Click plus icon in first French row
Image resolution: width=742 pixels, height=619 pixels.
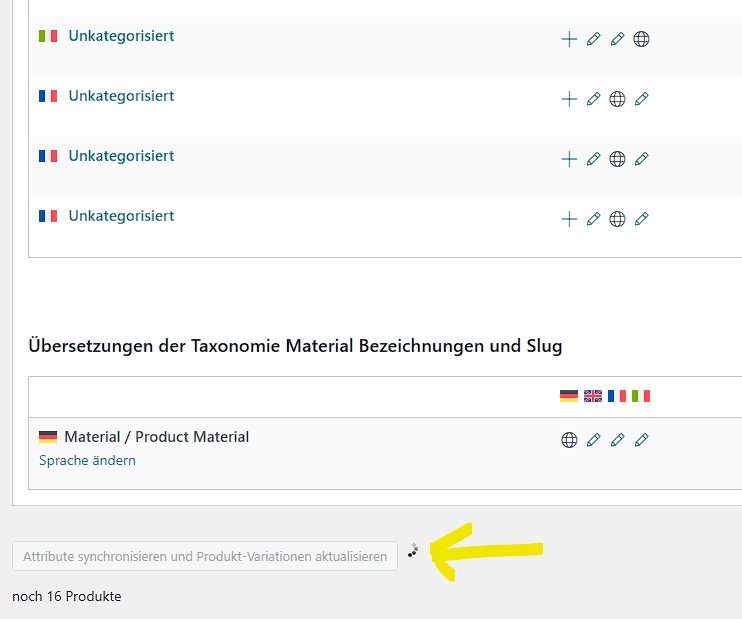coord(569,99)
